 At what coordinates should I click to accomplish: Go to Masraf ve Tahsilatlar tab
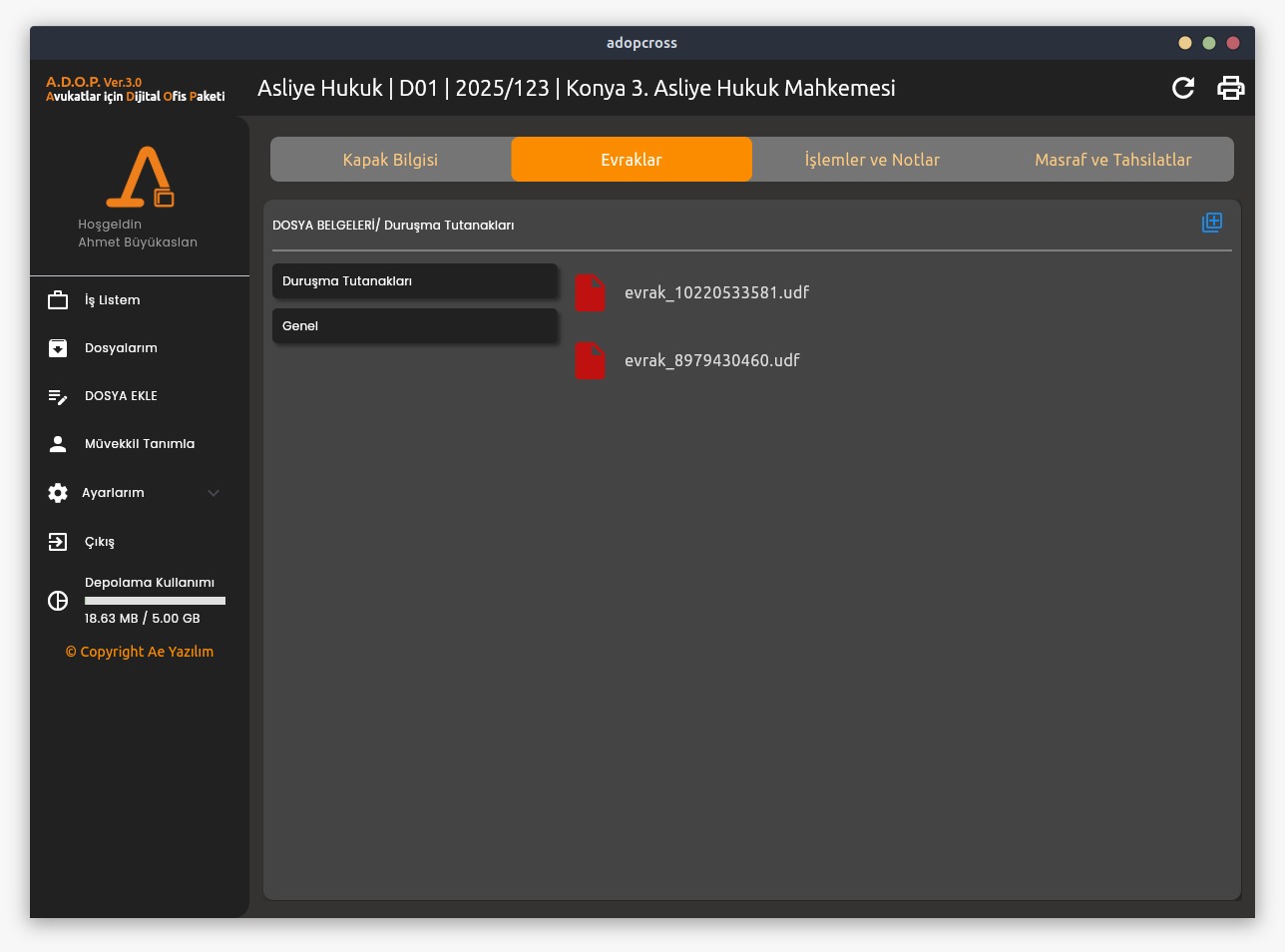click(x=1112, y=160)
